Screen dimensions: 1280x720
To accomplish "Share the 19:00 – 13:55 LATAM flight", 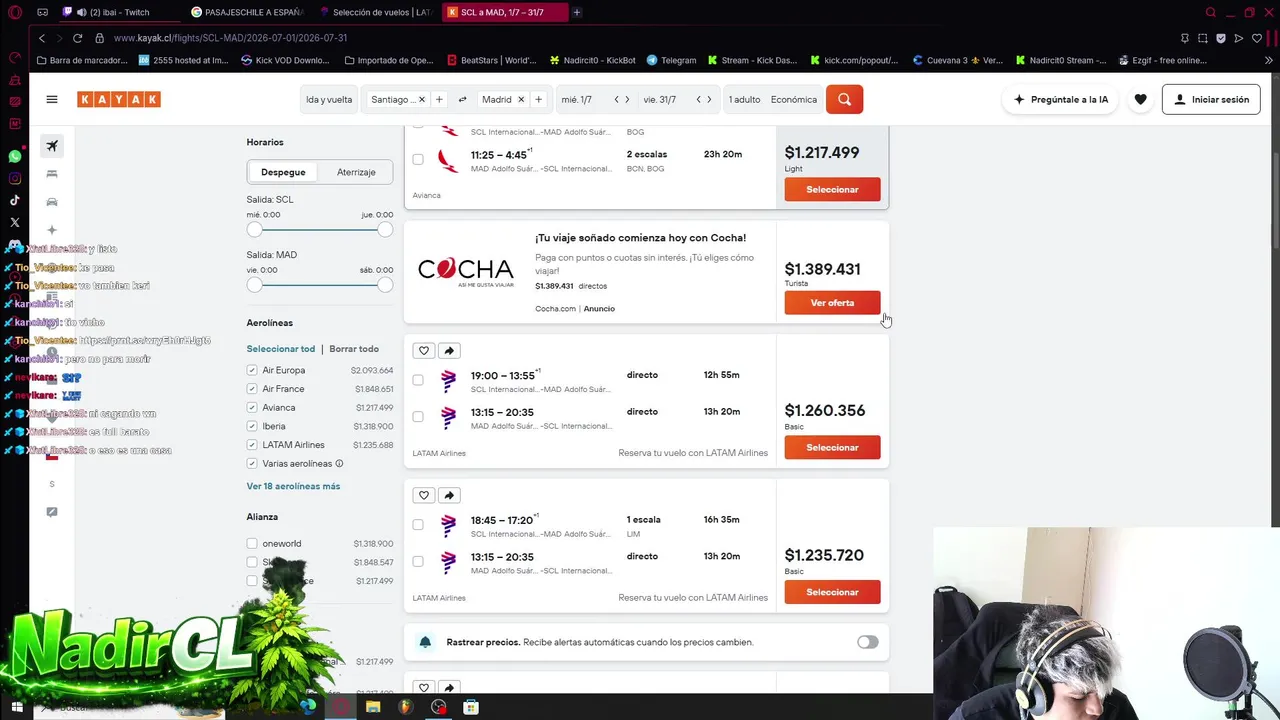I will pos(449,351).
